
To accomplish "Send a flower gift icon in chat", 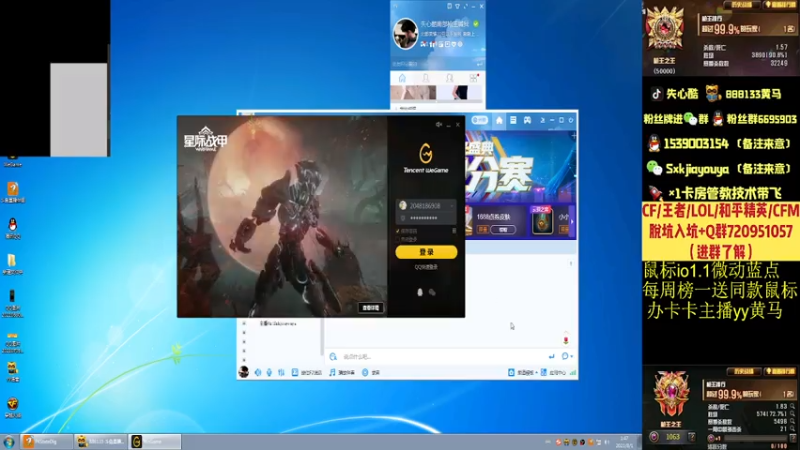I will [x=566, y=340].
